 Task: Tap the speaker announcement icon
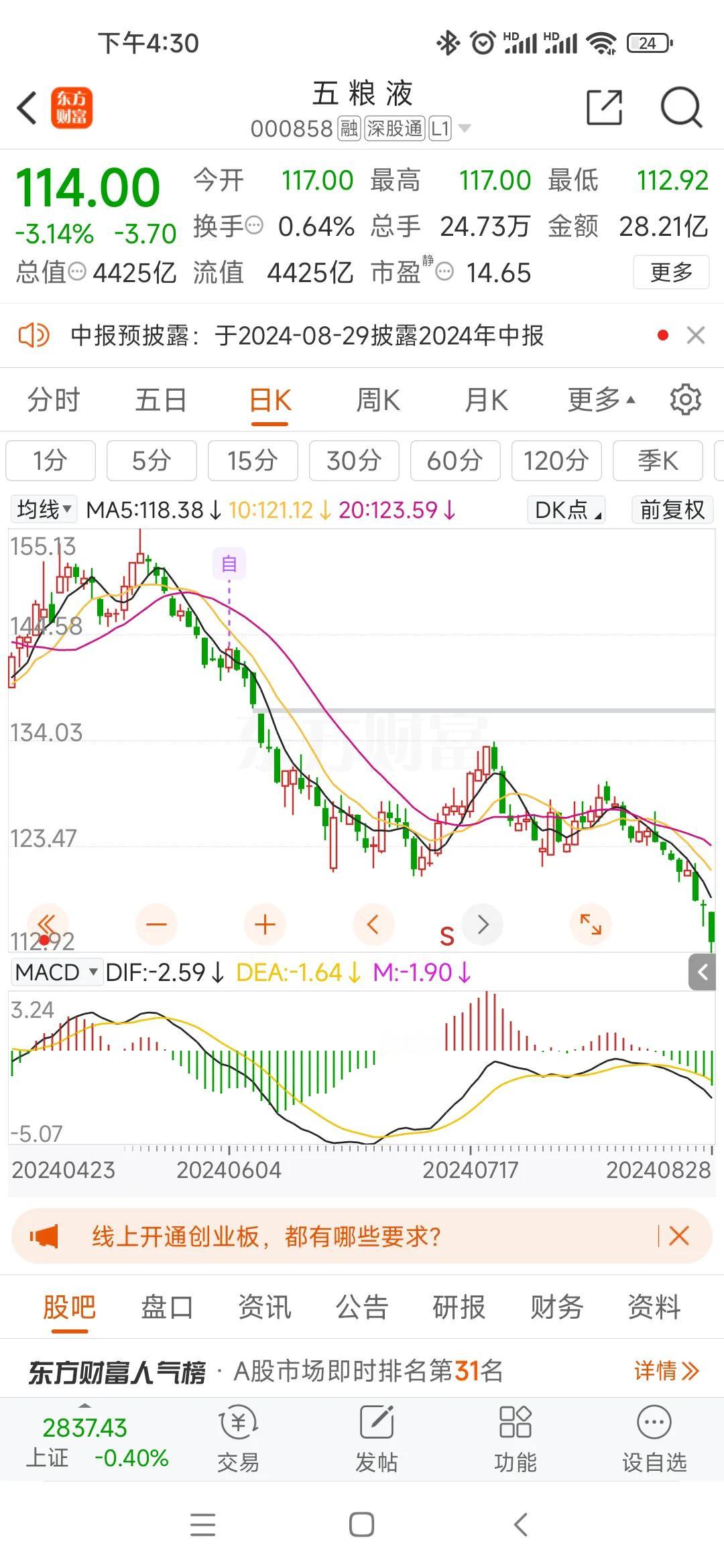(34, 335)
